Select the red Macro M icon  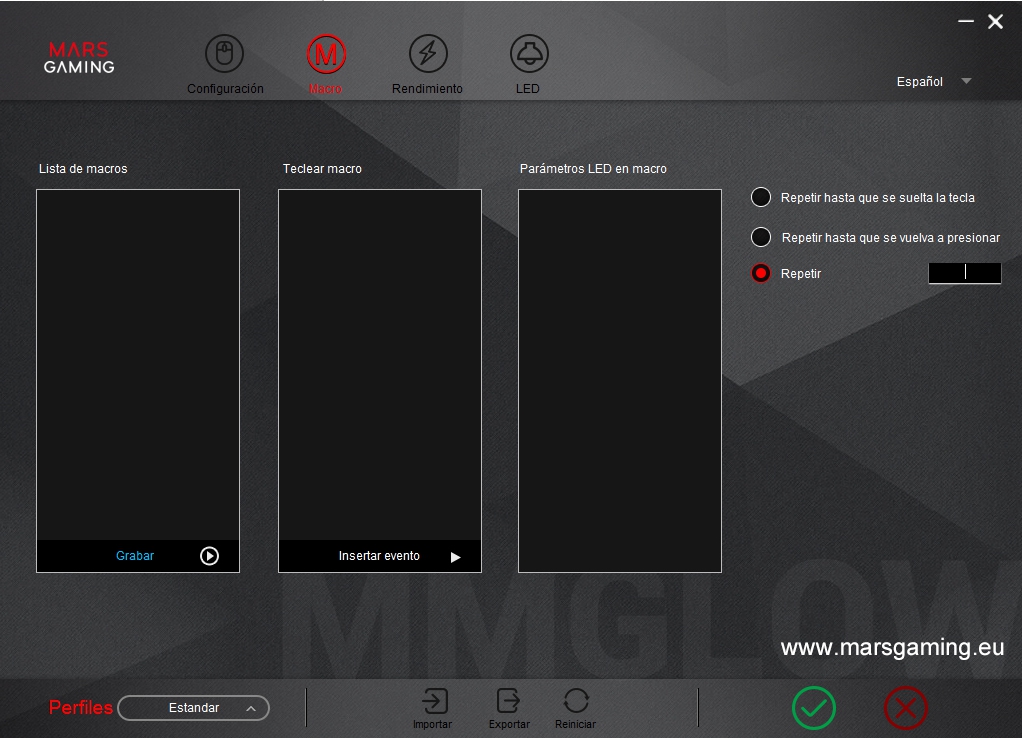326,53
